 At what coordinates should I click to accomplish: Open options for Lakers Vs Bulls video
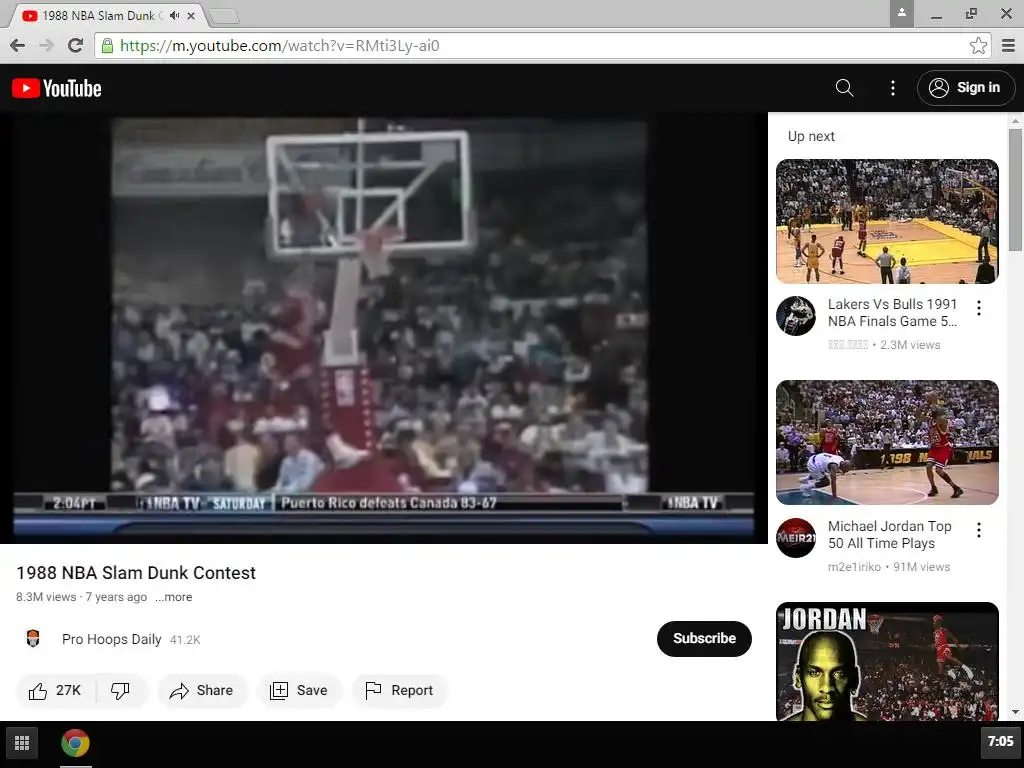pos(978,308)
